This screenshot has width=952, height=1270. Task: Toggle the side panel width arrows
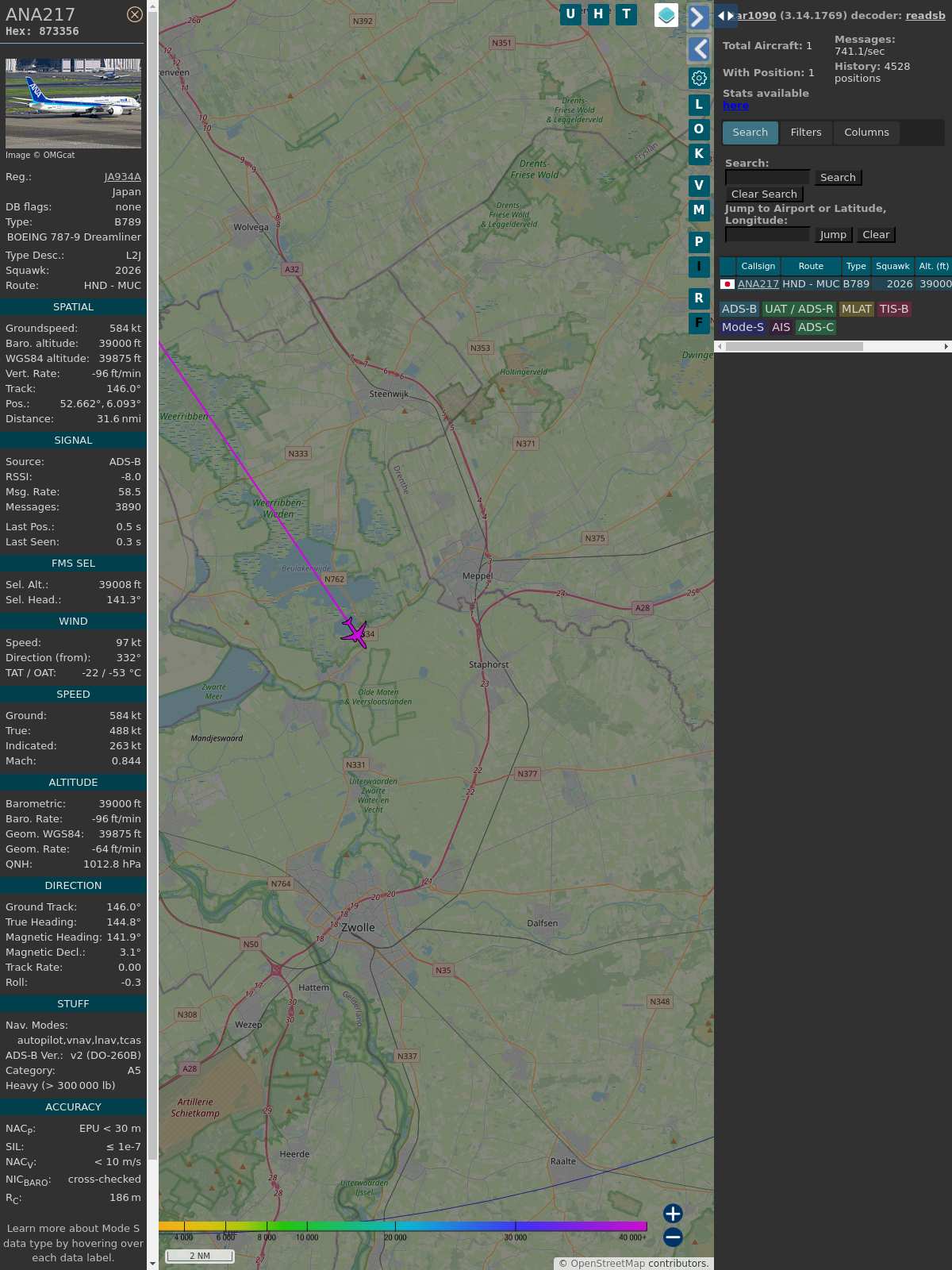point(725,15)
